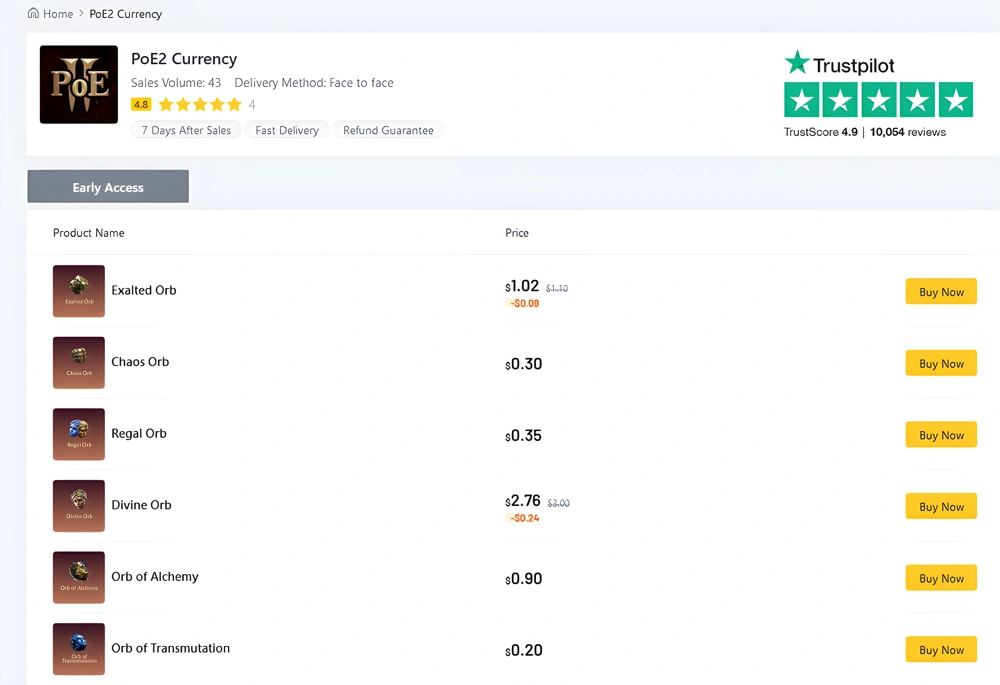
Task: Click the five-star seller rating
Action: tap(200, 105)
